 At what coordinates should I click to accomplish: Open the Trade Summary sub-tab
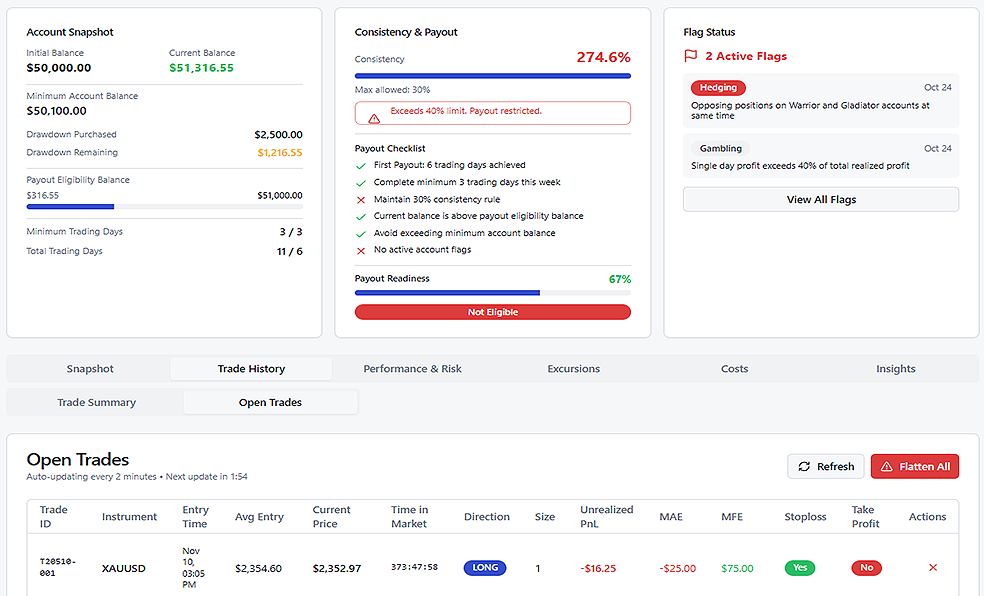pyautogui.click(x=96, y=402)
